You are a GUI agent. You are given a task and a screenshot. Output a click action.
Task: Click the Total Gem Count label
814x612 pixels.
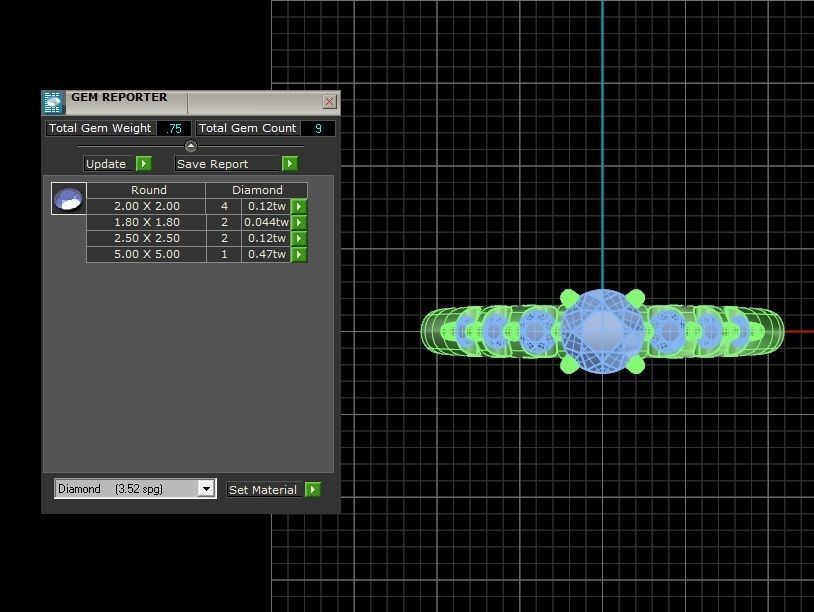click(x=248, y=128)
